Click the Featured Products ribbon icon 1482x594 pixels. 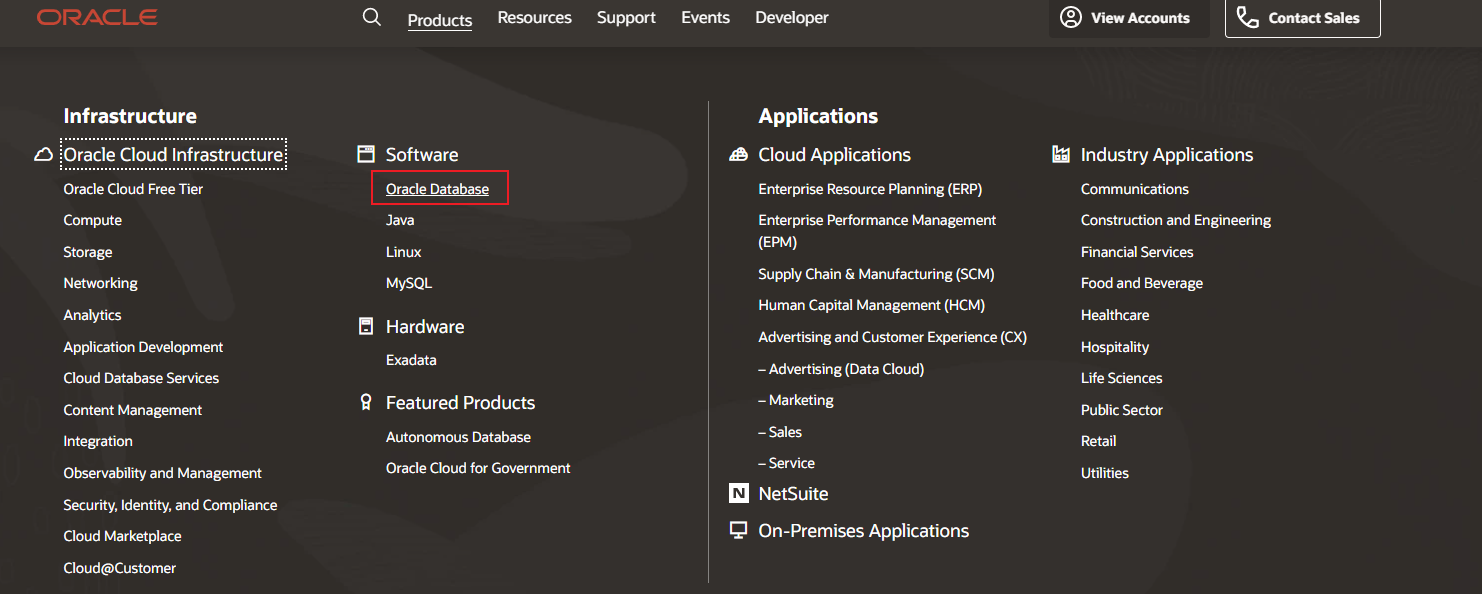[366, 402]
